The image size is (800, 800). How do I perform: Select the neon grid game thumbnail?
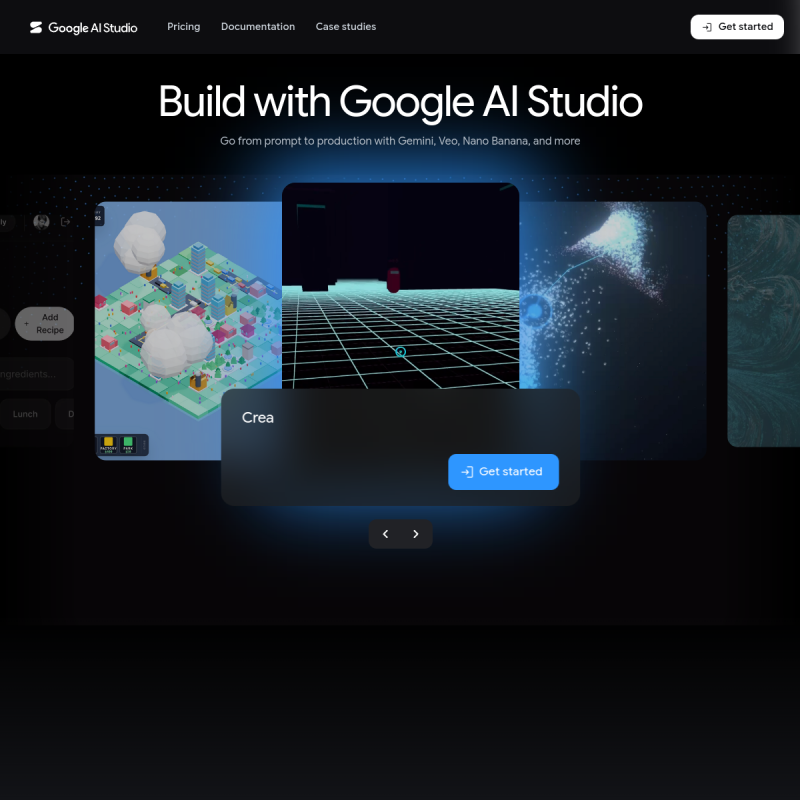tap(401, 286)
